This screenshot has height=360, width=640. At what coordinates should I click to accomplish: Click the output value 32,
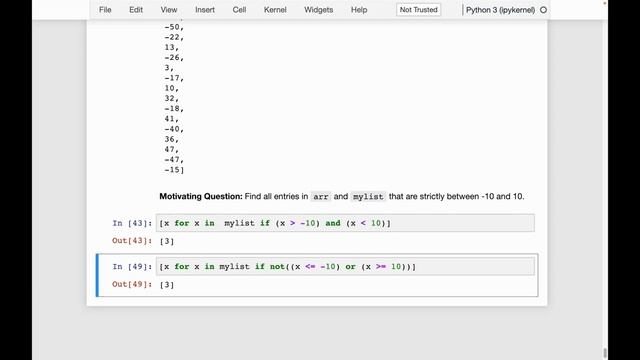coord(172,98)
